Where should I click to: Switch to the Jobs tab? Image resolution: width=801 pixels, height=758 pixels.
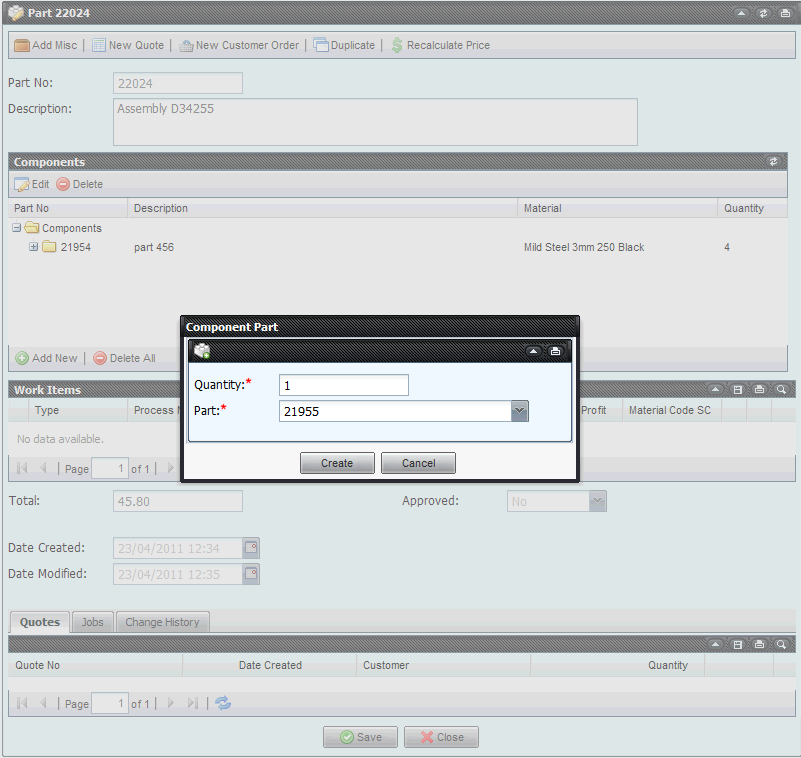pyautogui.click(x=92, y=622)
